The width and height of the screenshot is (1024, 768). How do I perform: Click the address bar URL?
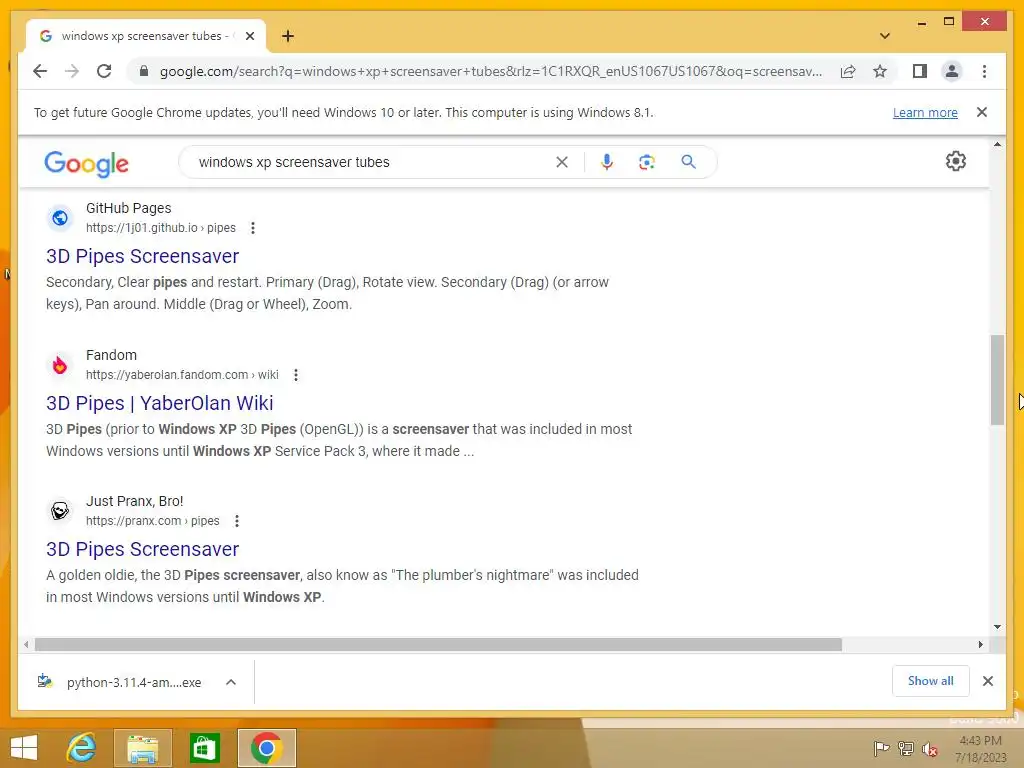pos(490,71)
